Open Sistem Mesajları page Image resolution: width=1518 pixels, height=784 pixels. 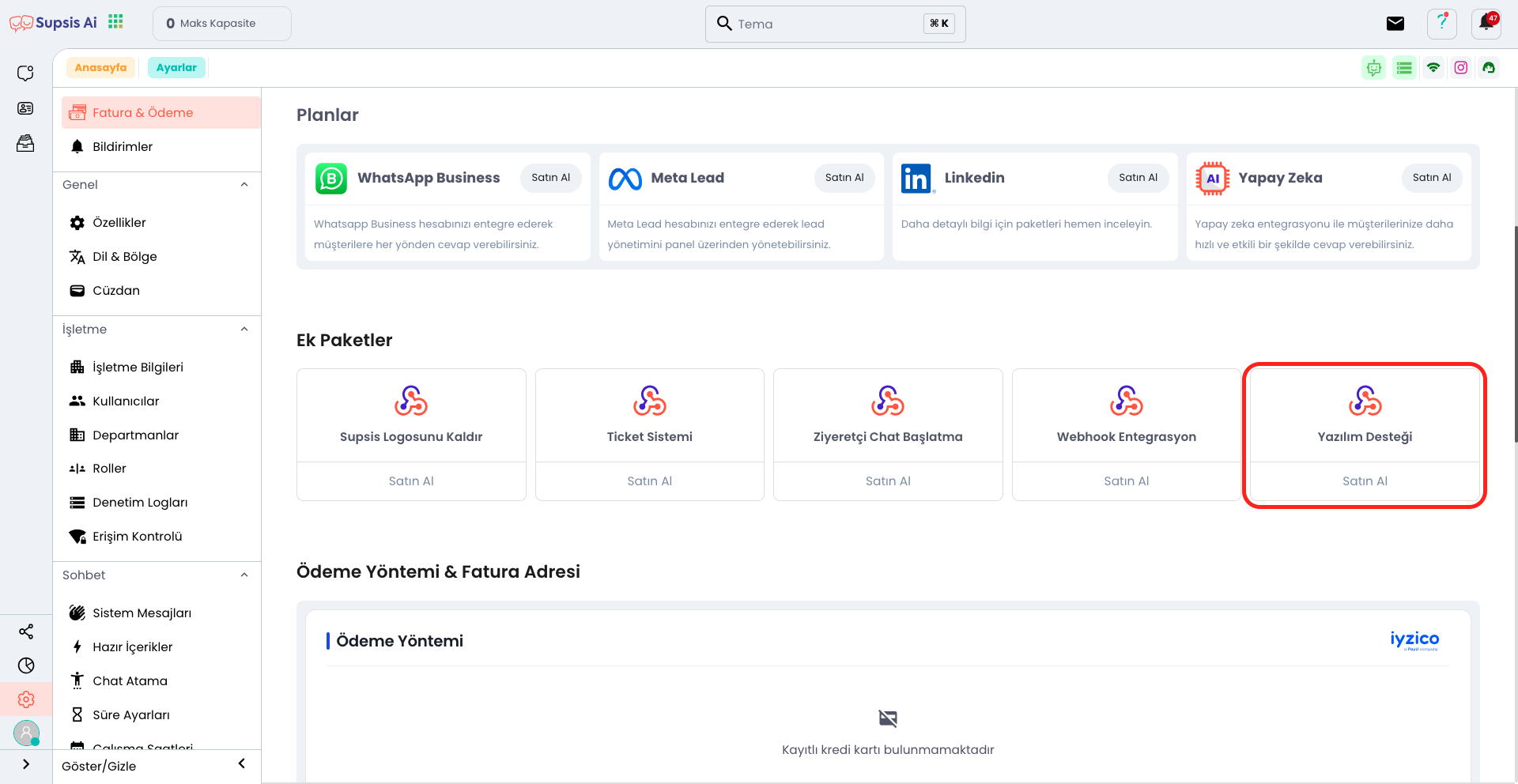point(161,613)
